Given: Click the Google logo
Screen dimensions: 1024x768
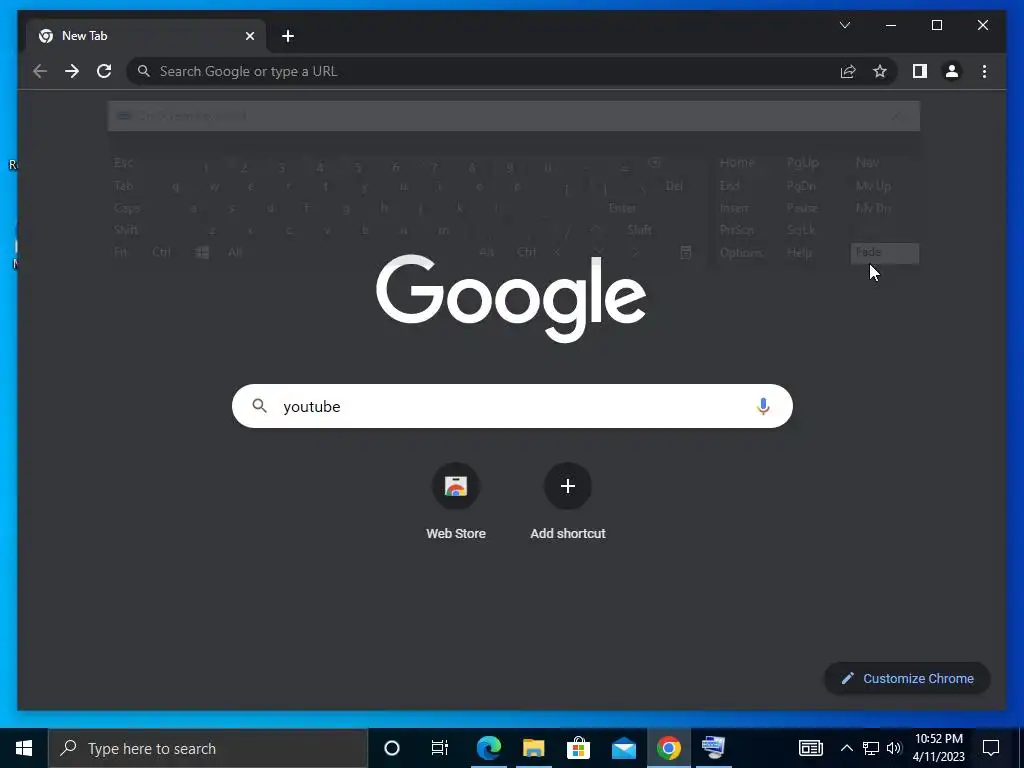Looking at the screenshot, I should pyautogui.click(x=511, y=297).
